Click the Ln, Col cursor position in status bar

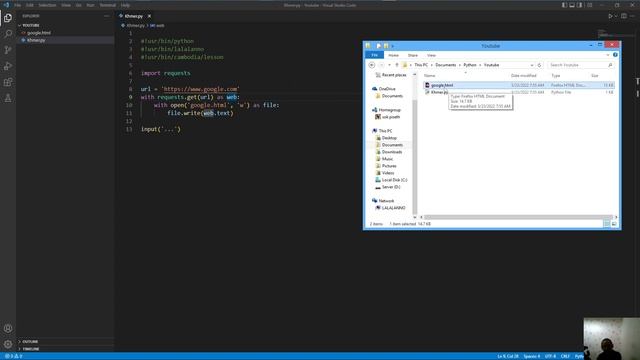(508, 356)
